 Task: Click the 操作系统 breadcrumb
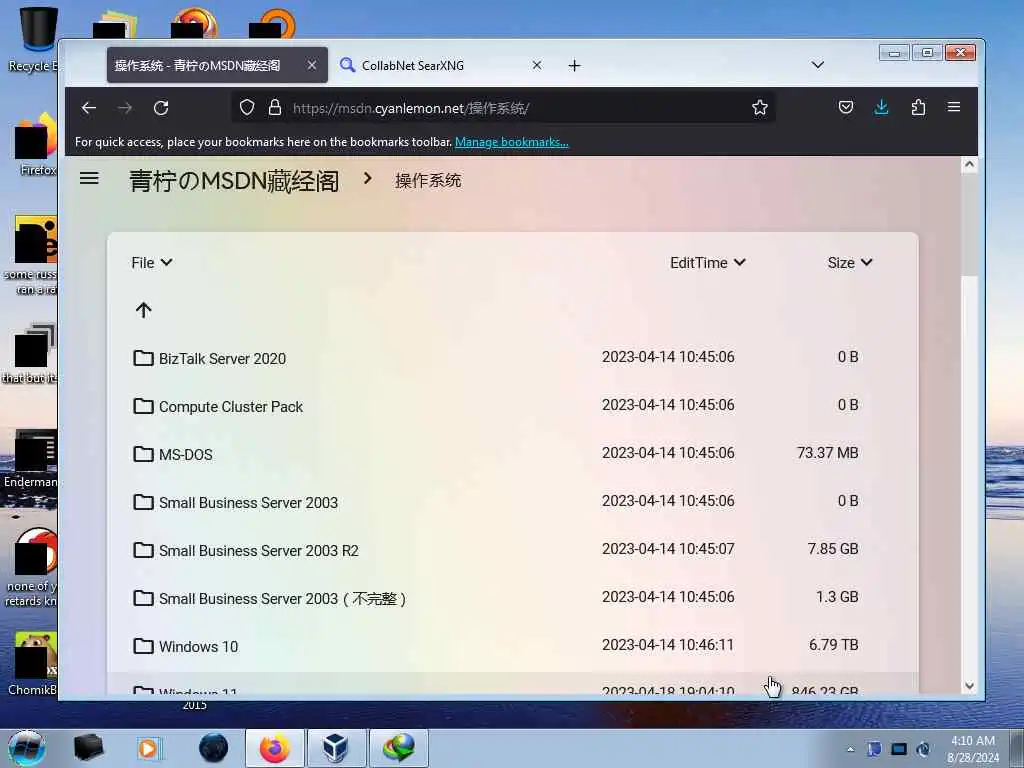pos(428,181)
